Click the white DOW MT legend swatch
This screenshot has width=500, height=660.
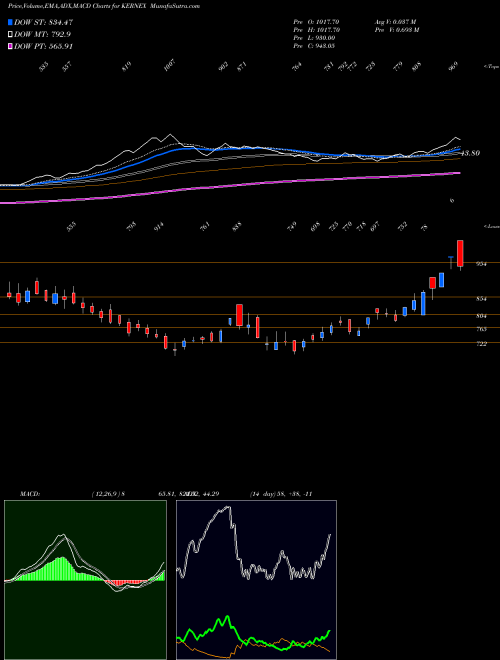10,35
